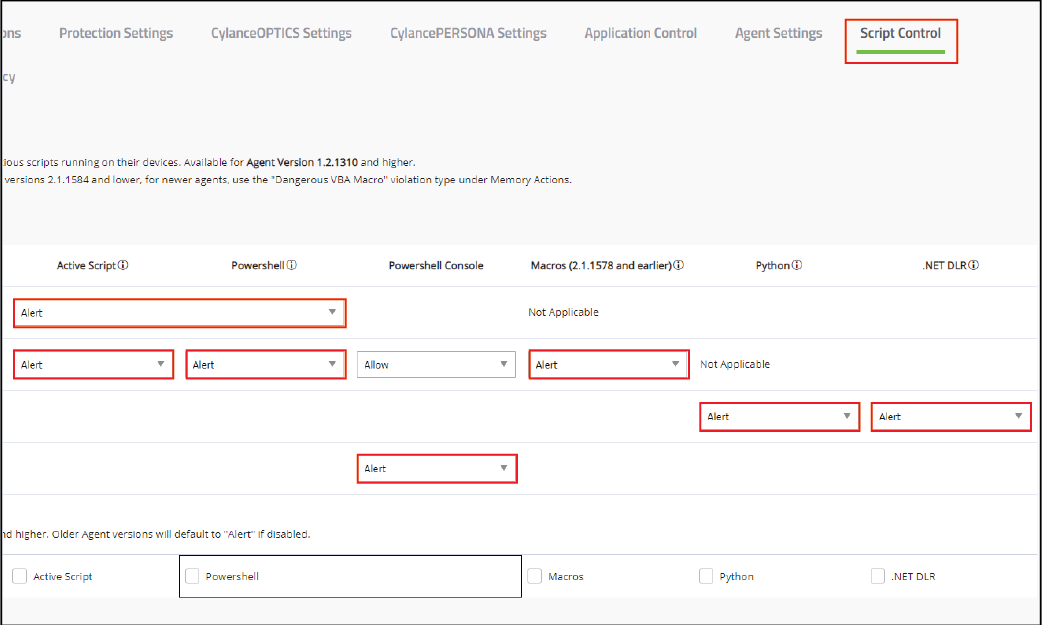Click the Powershell checkbox label text
The width and height of the screenshot is (1042, 625).
point(232,576)
